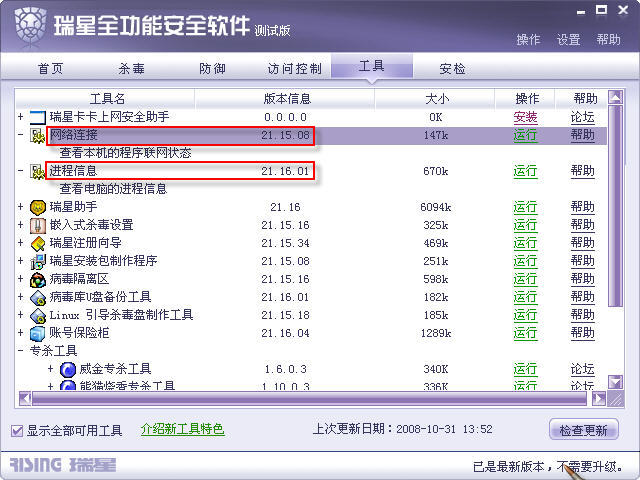Click the 威金专杀工具 icon
Viewport: 640px width, 480px height.
[68, 369]
